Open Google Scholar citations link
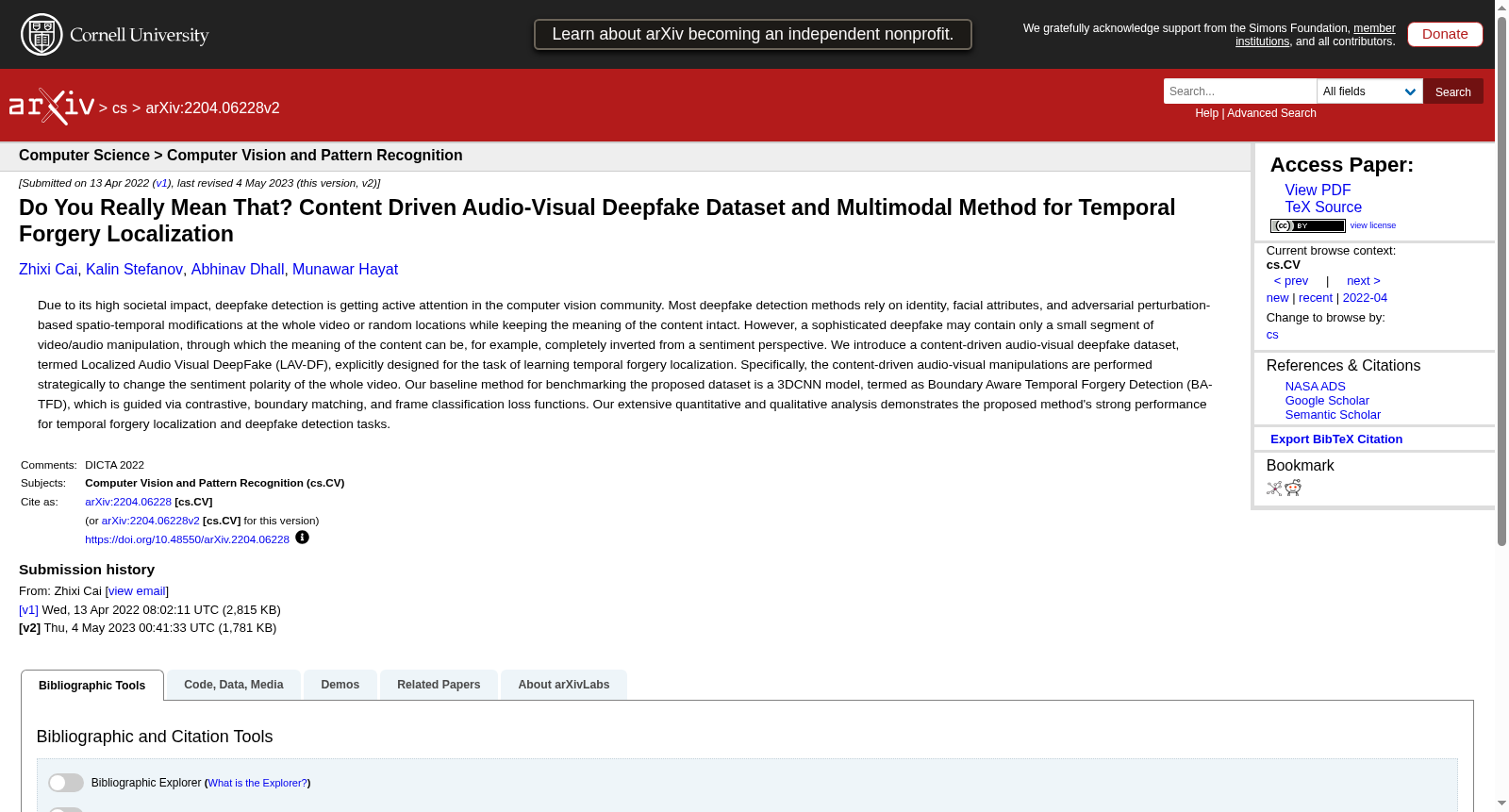 1327,401
